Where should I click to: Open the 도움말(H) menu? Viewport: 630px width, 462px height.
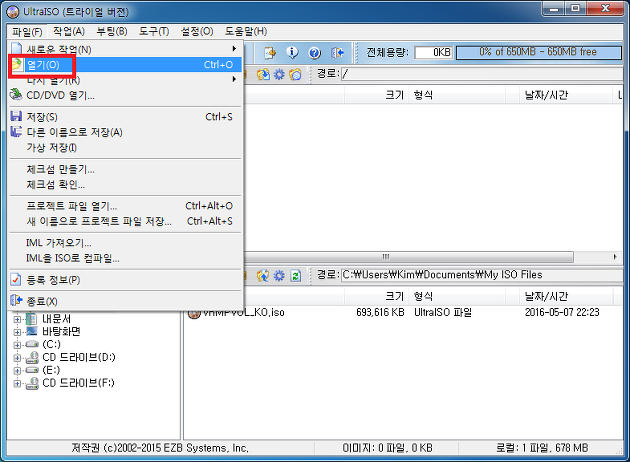[246, 31]
